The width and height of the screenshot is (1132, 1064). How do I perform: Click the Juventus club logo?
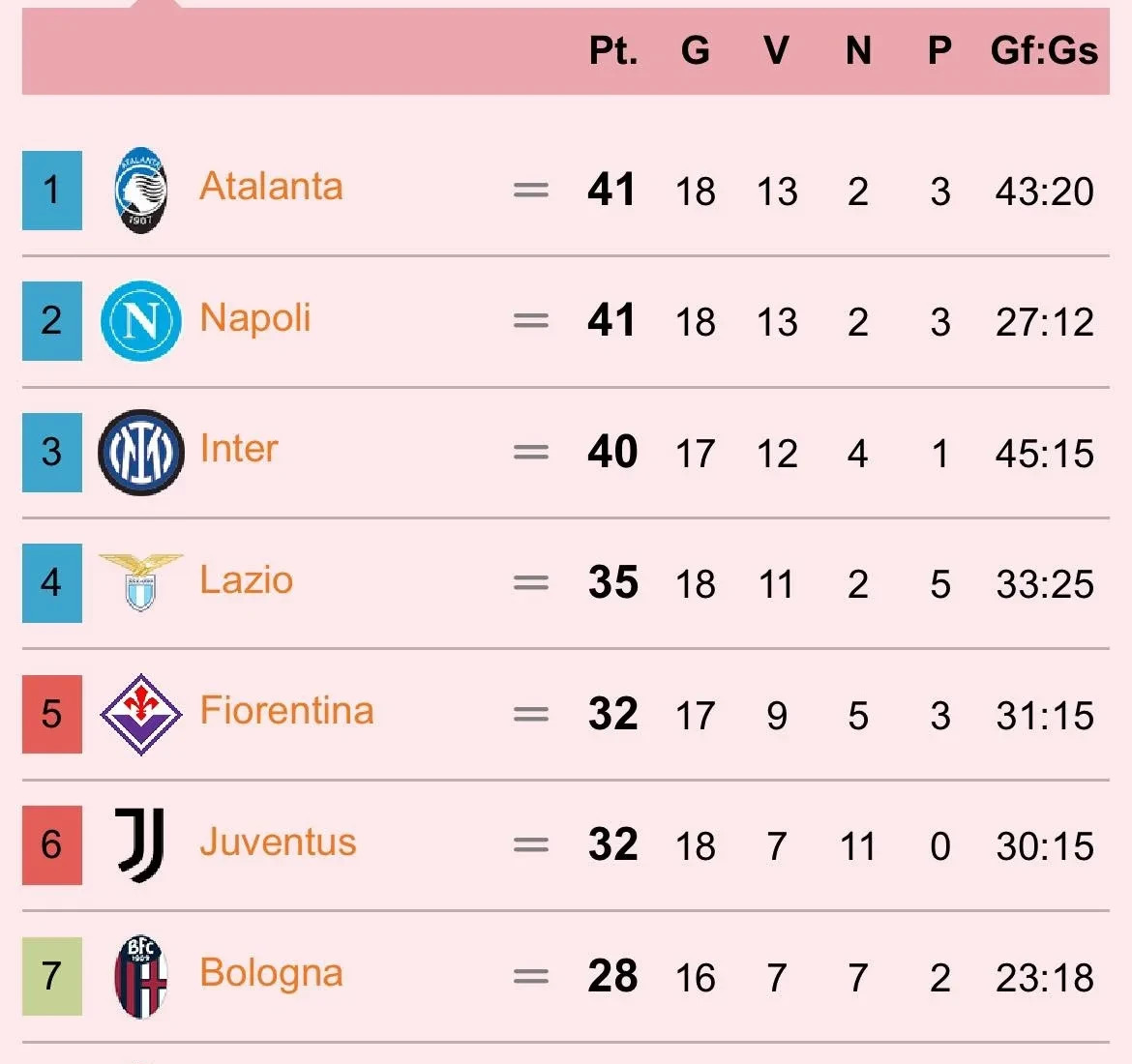pos(141,845)
